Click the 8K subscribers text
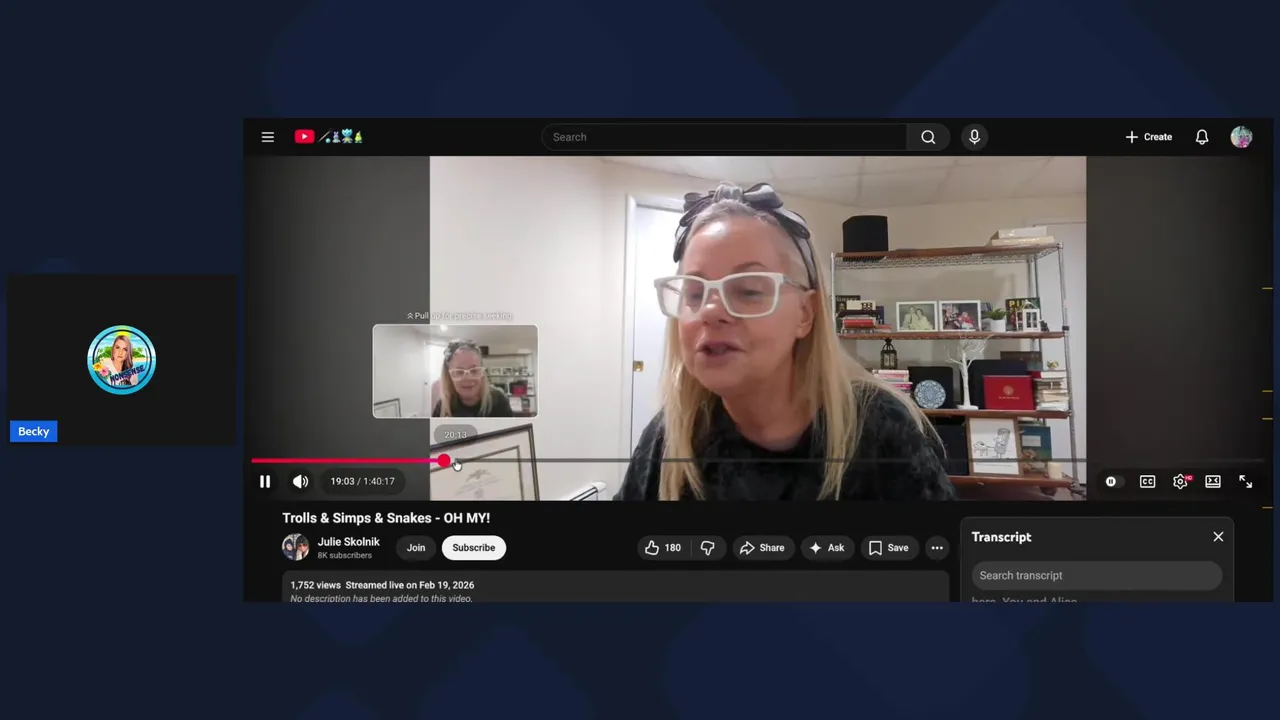This screenshot has height=720, width=1280. coord(345,555)
